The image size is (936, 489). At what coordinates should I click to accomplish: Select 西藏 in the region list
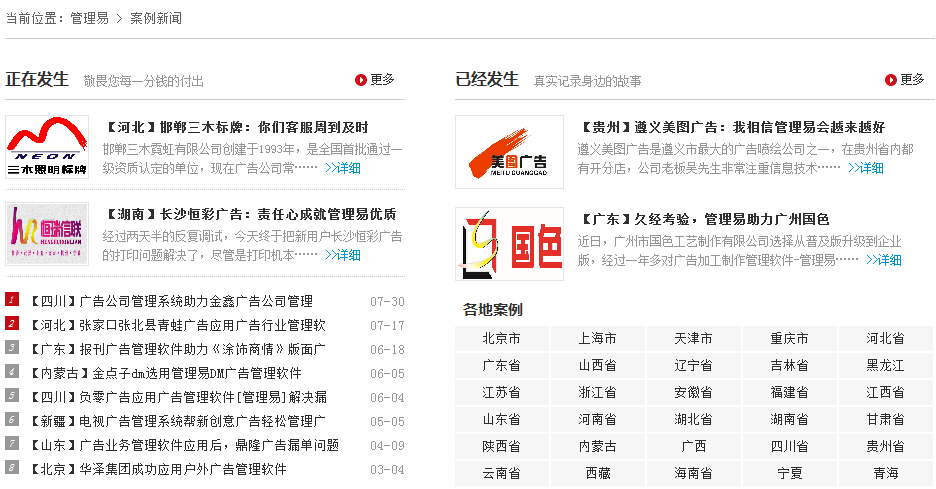[597, 473]
